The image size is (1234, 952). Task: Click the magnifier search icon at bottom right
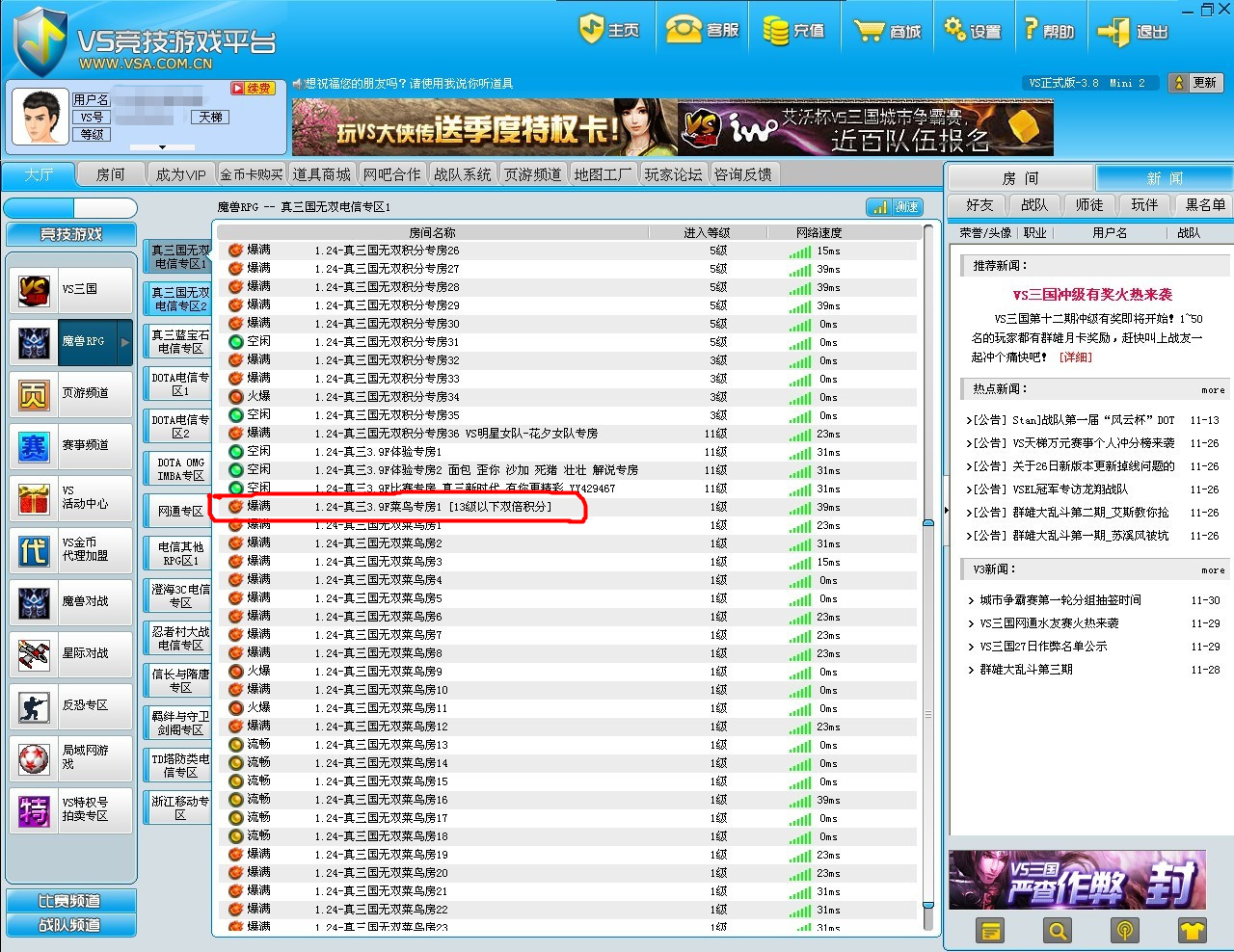tap(1058, 930)
